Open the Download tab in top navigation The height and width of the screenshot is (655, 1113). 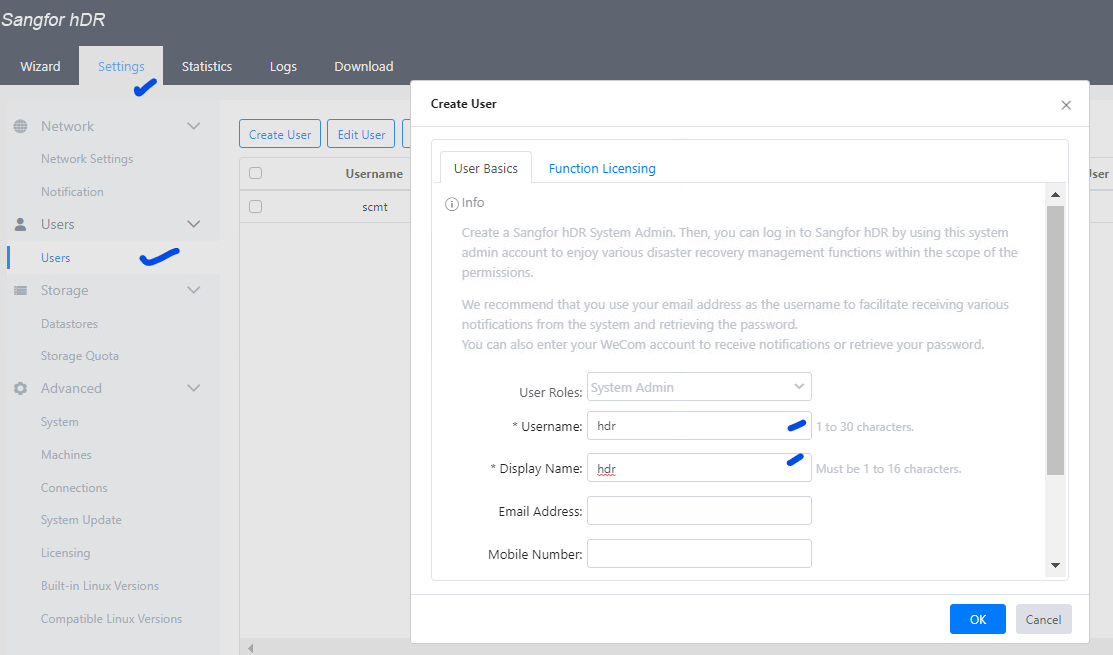coord(363,66)
